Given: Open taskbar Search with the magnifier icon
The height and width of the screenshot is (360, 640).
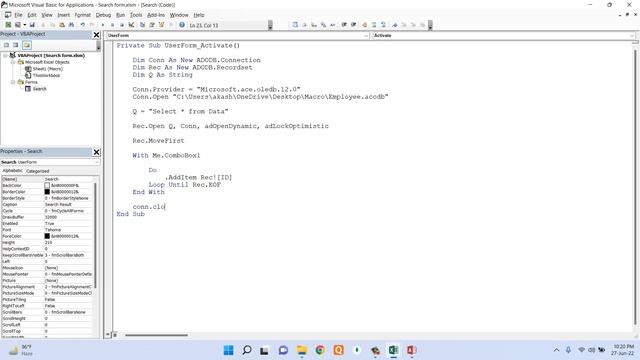Looking at the screenshot, I should pos(247,350).
